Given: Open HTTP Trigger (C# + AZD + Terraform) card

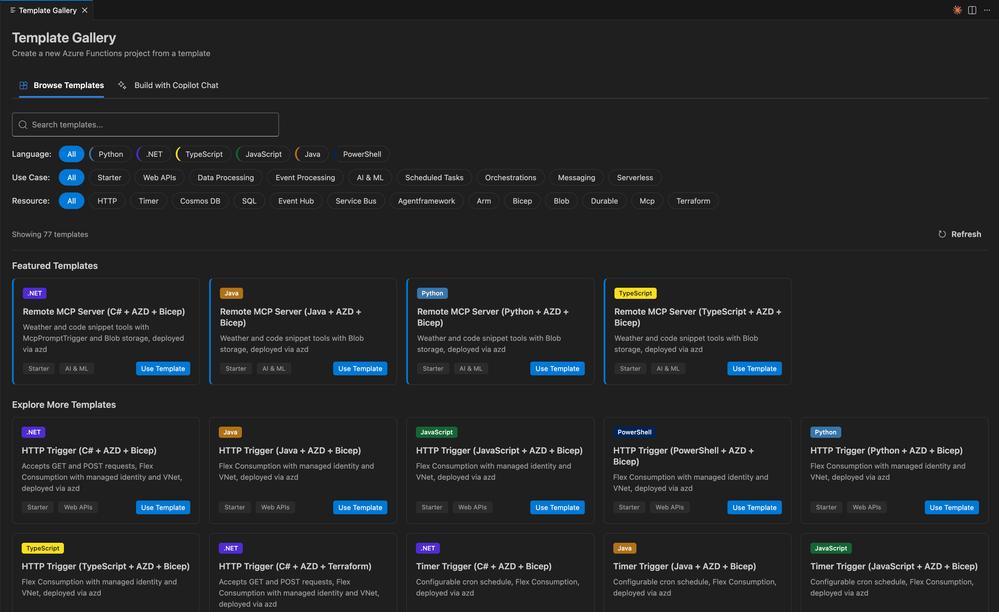Looking at the screenshot, I should (x=303, y=573).
